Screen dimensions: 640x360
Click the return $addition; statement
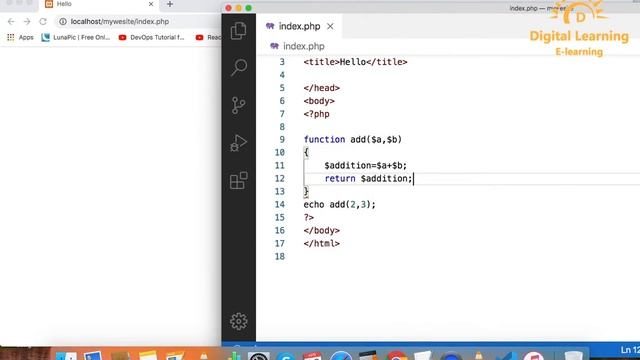(369, 179)
